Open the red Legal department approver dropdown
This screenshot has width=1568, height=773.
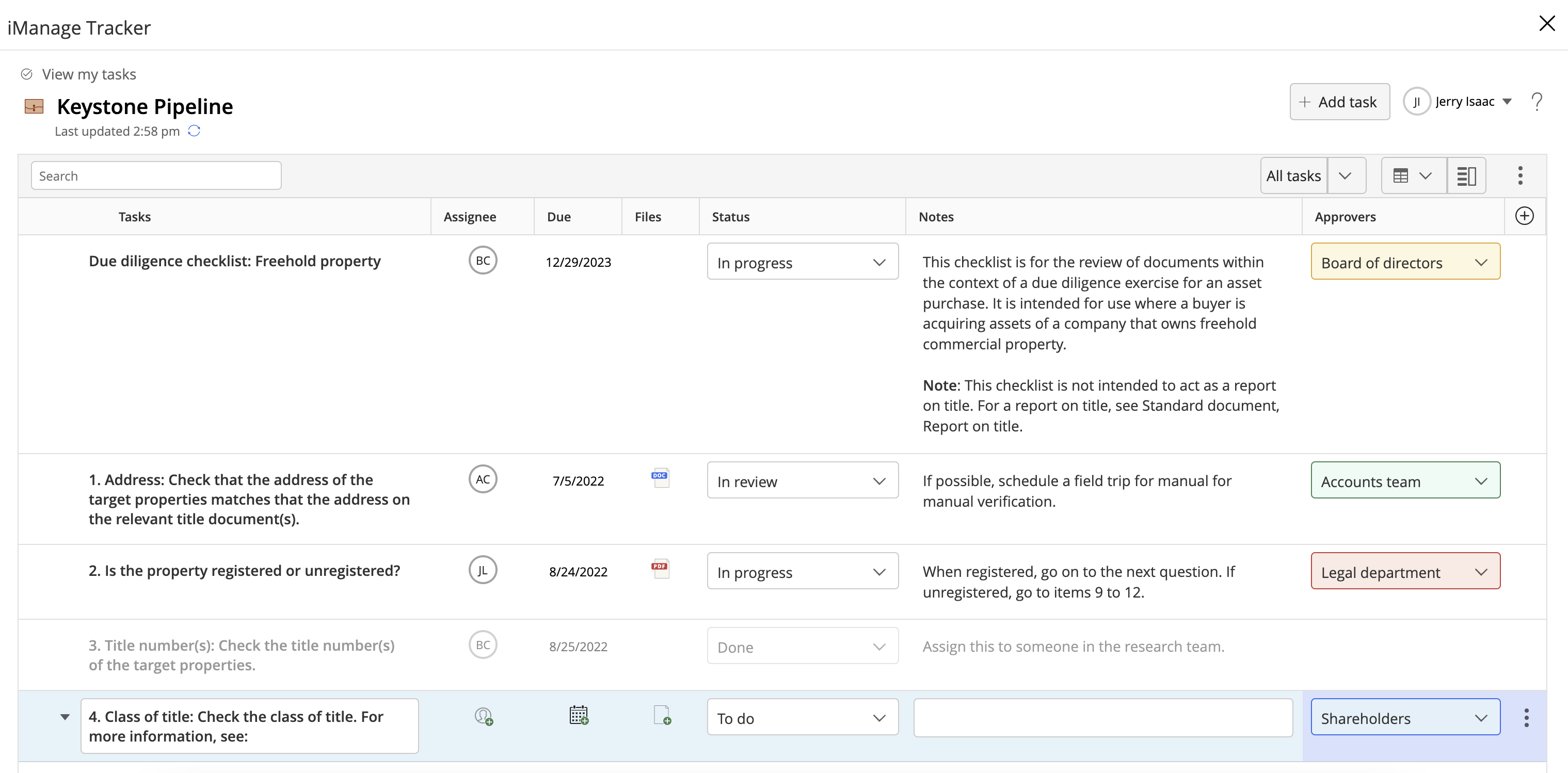tap(1405, 572)
